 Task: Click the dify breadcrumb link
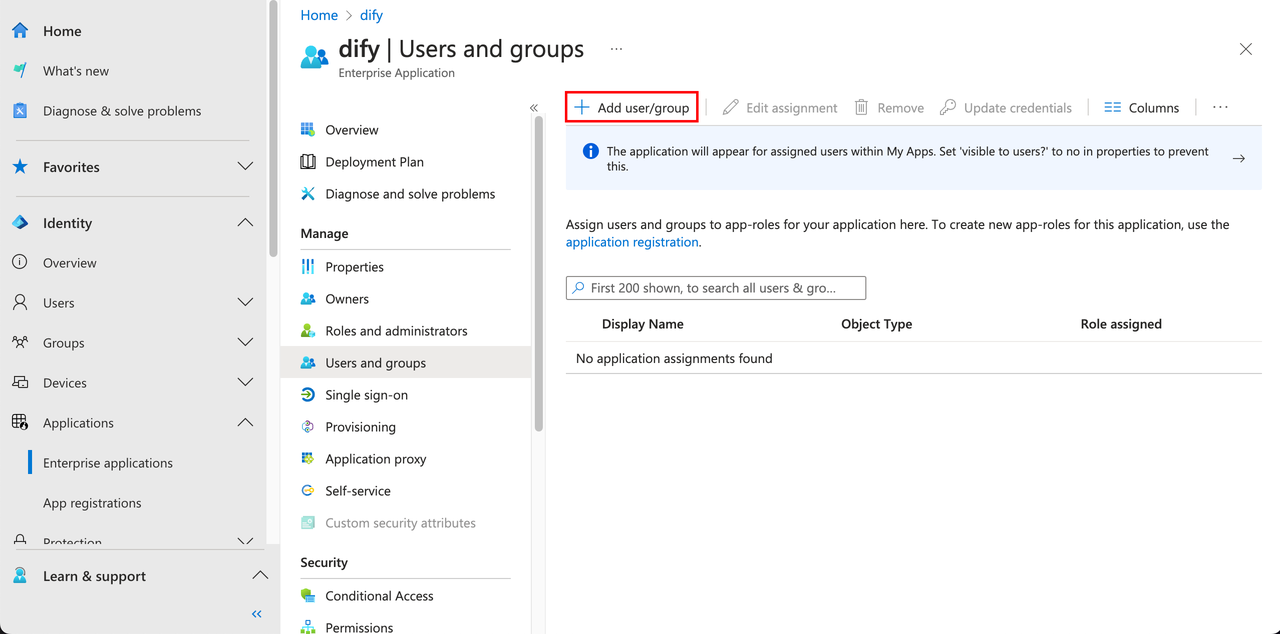(371, 15)
